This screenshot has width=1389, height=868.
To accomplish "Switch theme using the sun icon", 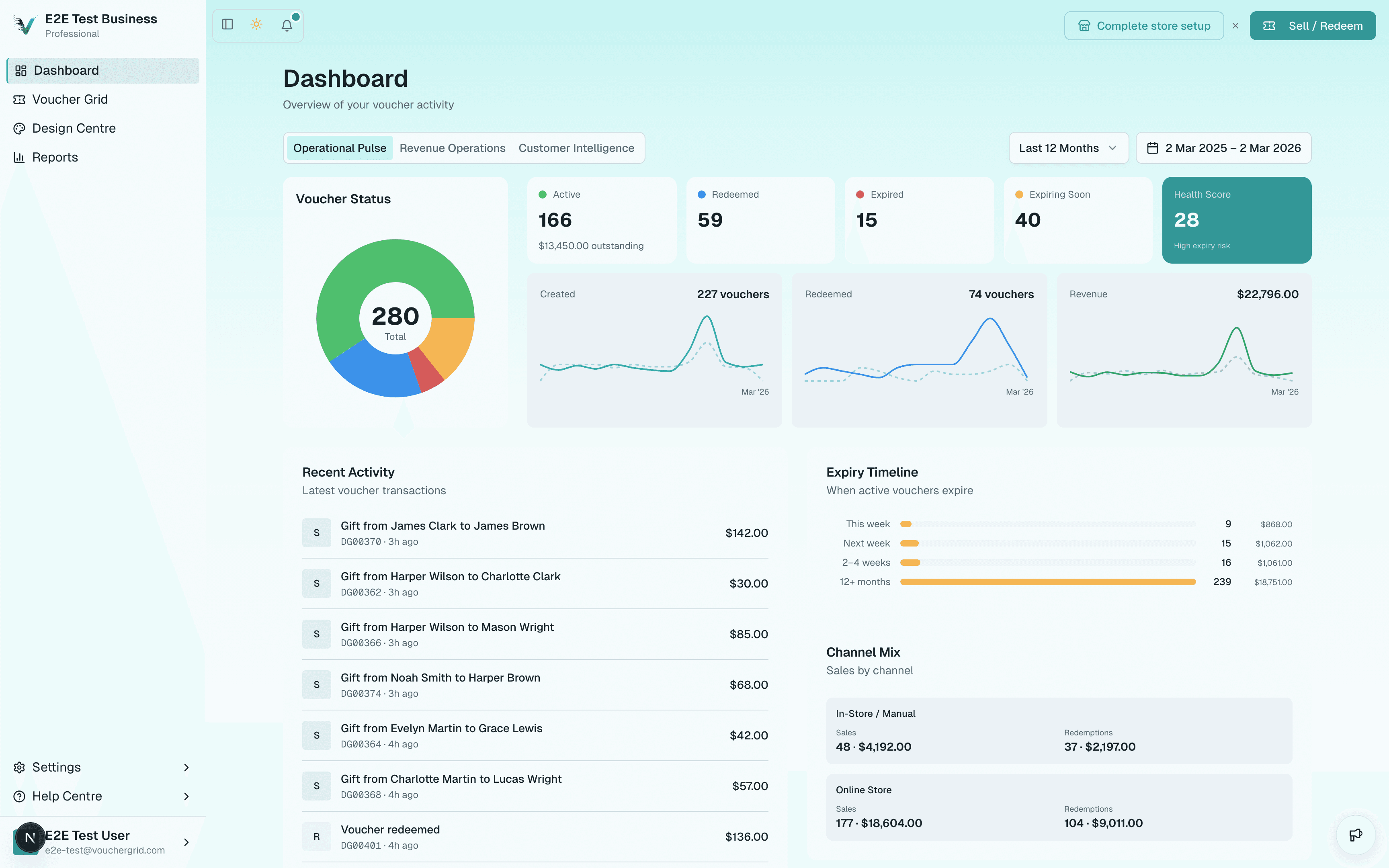I will tap(256, 25).
